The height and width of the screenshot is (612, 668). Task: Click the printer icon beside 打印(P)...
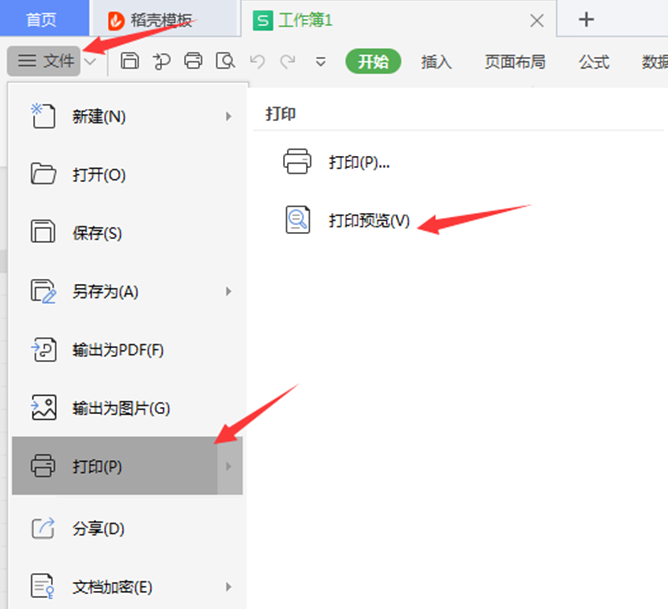(x=297, y=161)
